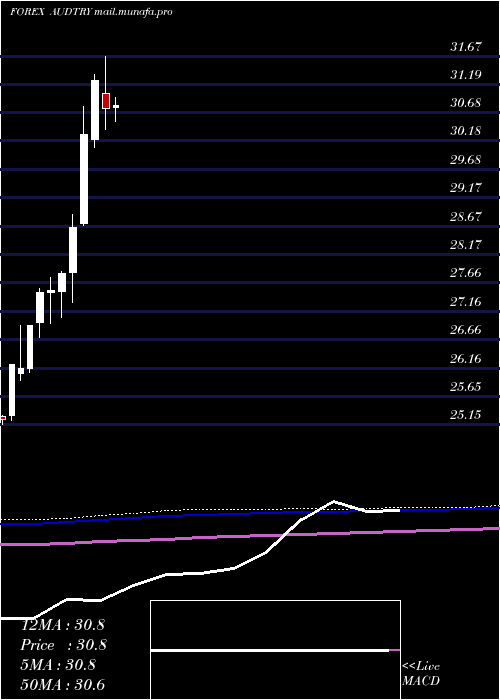Click the 50MA : 30.6 readout
Image resolution: width=500 pixels, height=700 pixels.
point(63,685)
